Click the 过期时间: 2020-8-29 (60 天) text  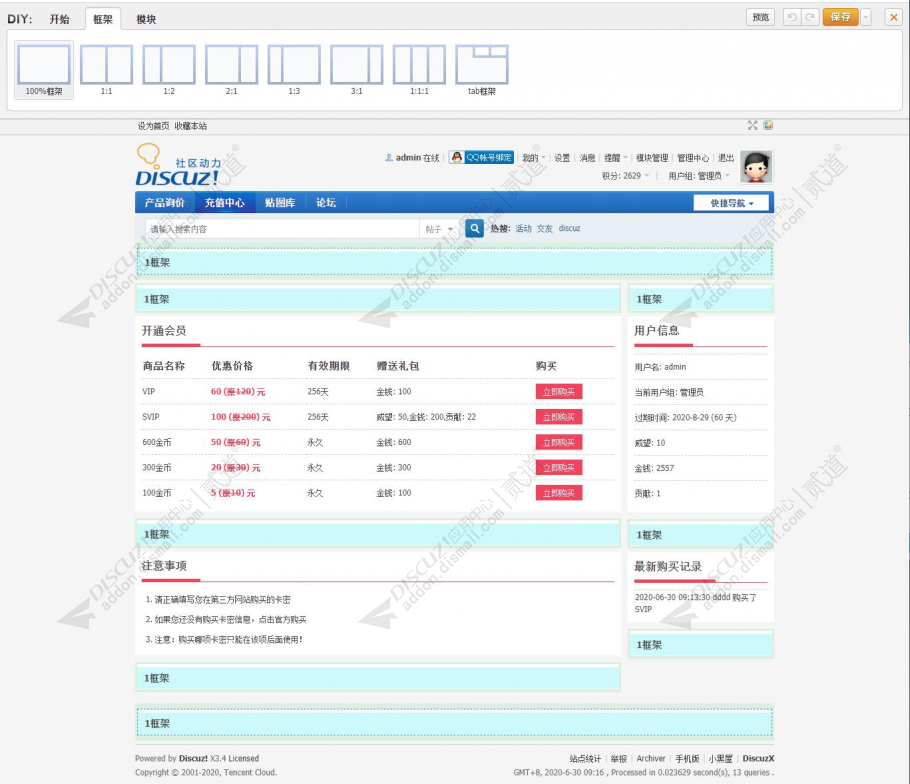click(x=685, y=417)
